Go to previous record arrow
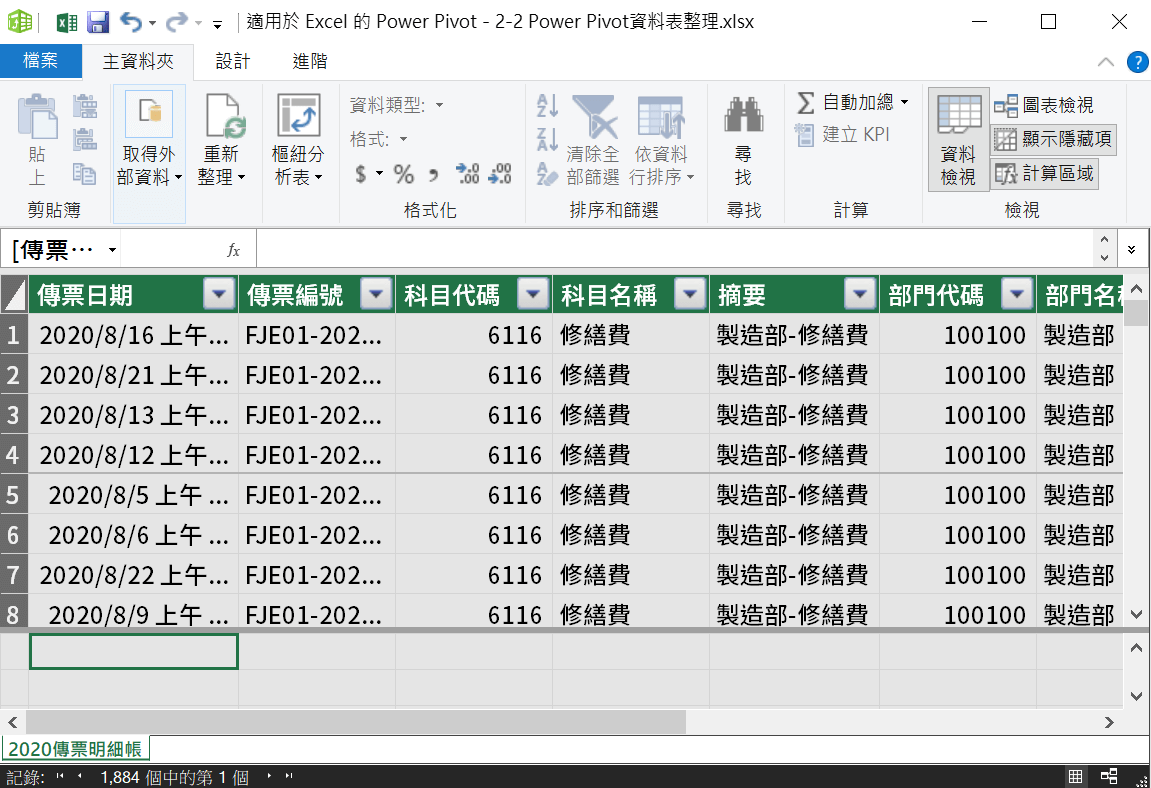 80,776
